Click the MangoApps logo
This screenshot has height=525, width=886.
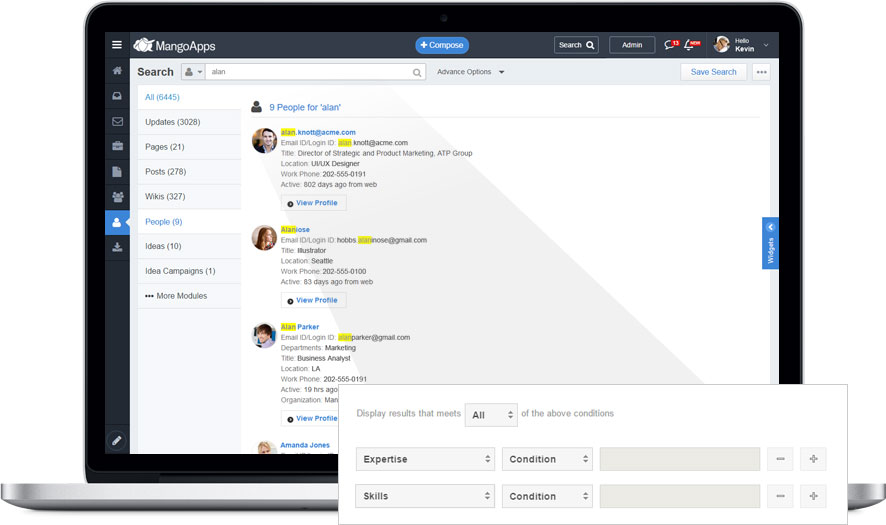tap(174, 45)
